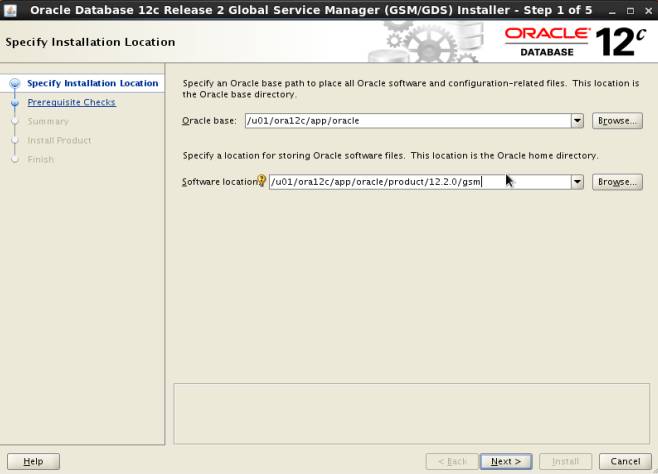This screenshot has width=658, height=474.
Task: Open the Oracle base dropdown arrow
Action: (577, 121)
